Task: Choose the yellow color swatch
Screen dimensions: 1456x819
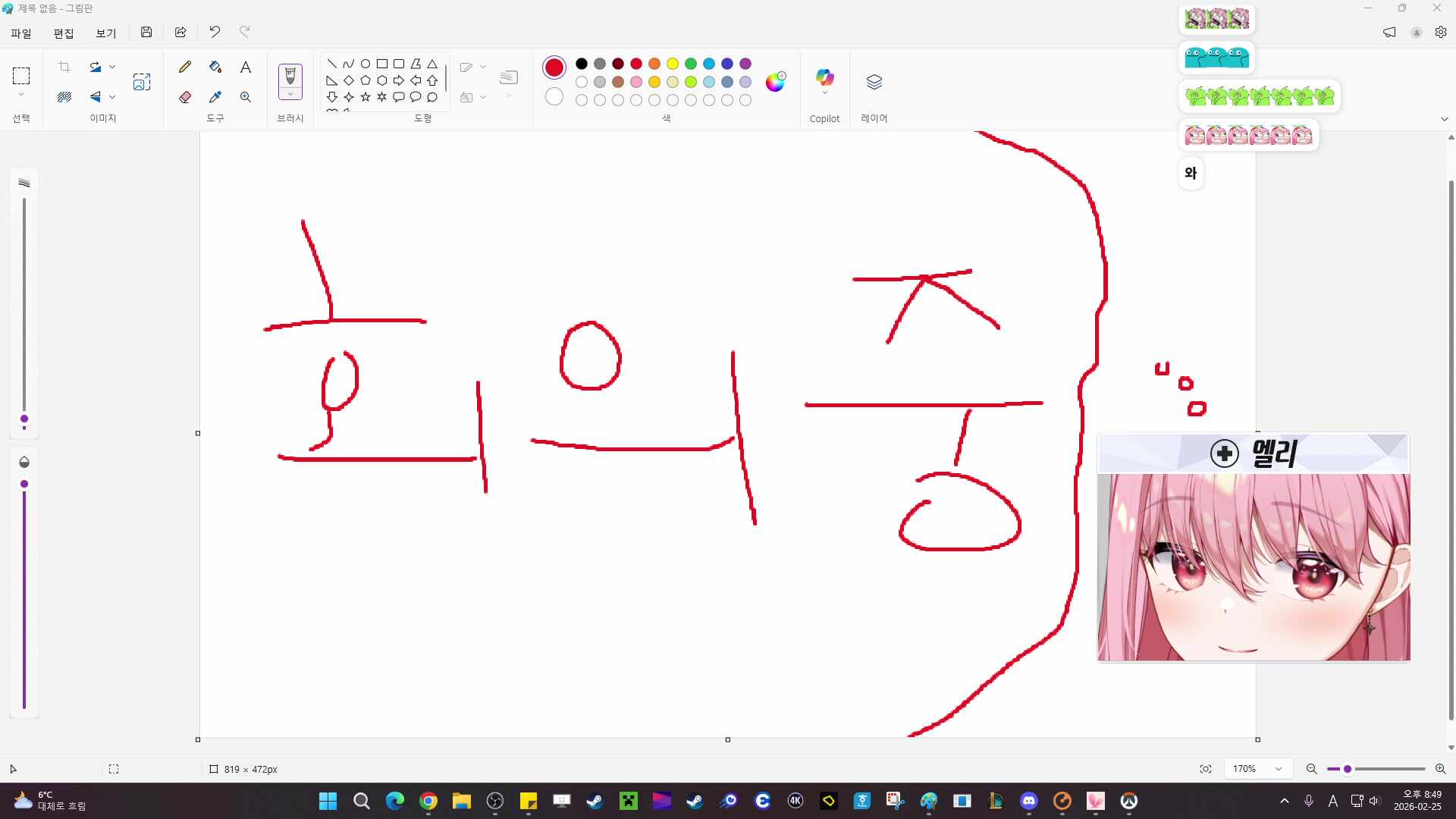Action: [673, 64]
